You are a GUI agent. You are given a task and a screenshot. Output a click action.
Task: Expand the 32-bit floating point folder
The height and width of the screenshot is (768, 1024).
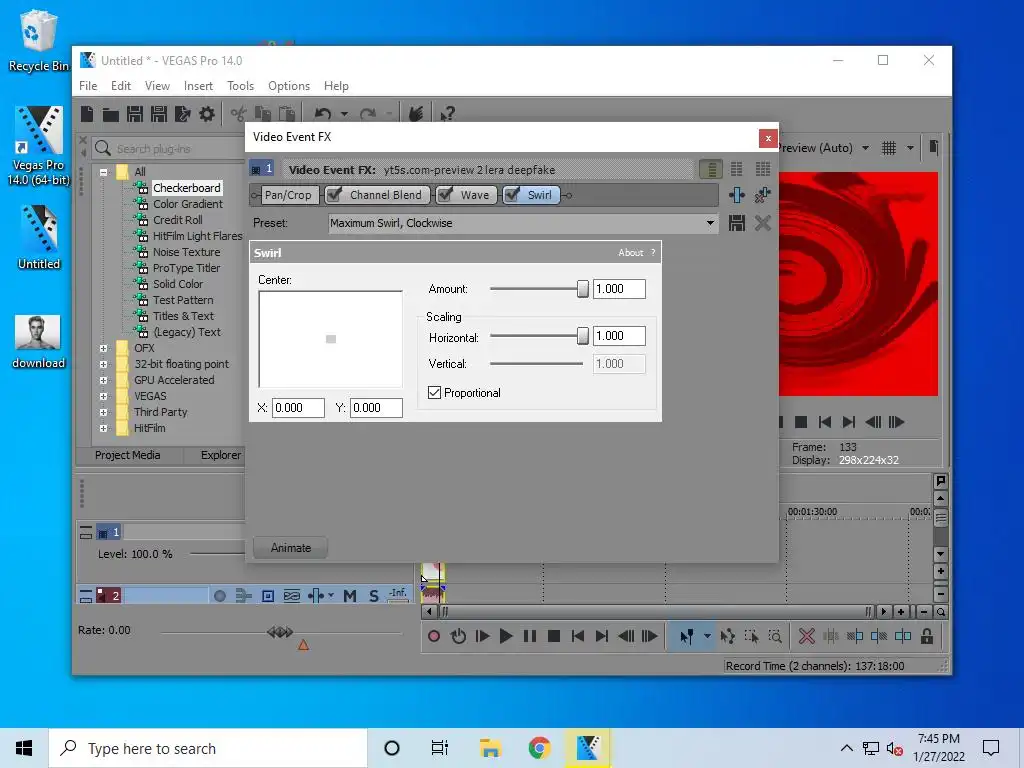pos(103,364)
